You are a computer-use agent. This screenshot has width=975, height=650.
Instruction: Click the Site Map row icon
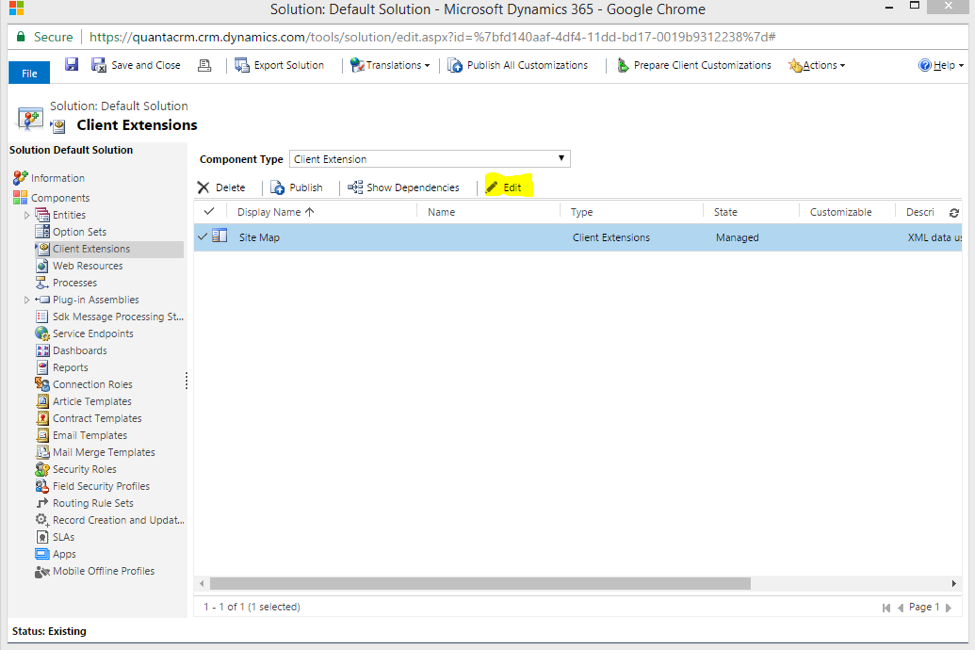219,236
